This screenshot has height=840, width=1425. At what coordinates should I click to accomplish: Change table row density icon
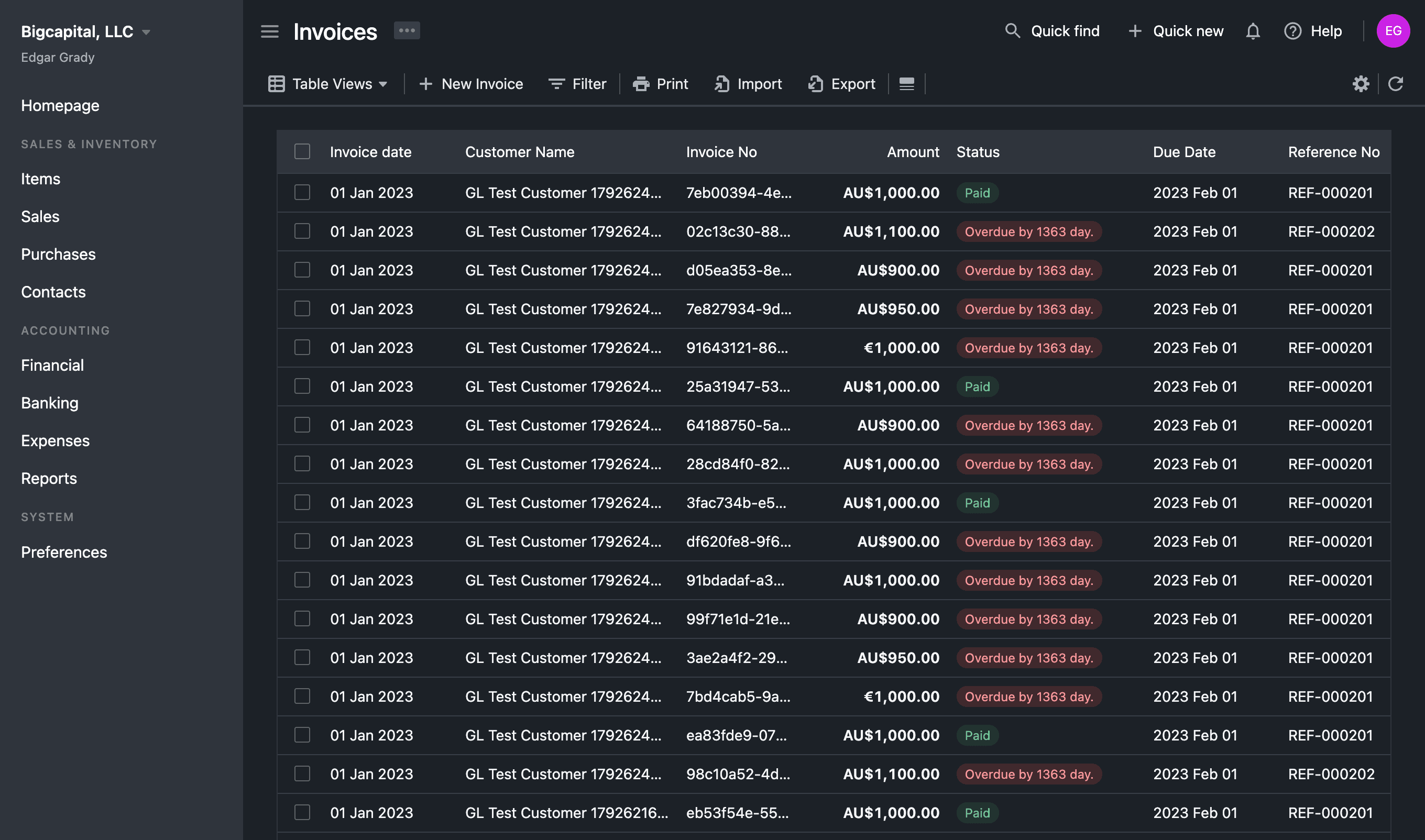tap(906, 84)
